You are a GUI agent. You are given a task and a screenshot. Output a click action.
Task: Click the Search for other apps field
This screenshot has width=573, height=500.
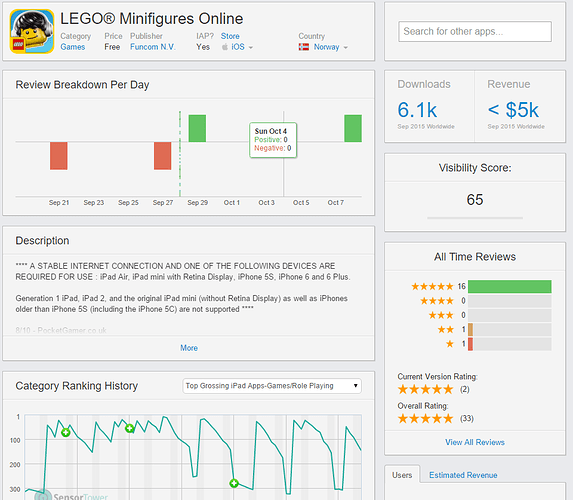point(475,31)
